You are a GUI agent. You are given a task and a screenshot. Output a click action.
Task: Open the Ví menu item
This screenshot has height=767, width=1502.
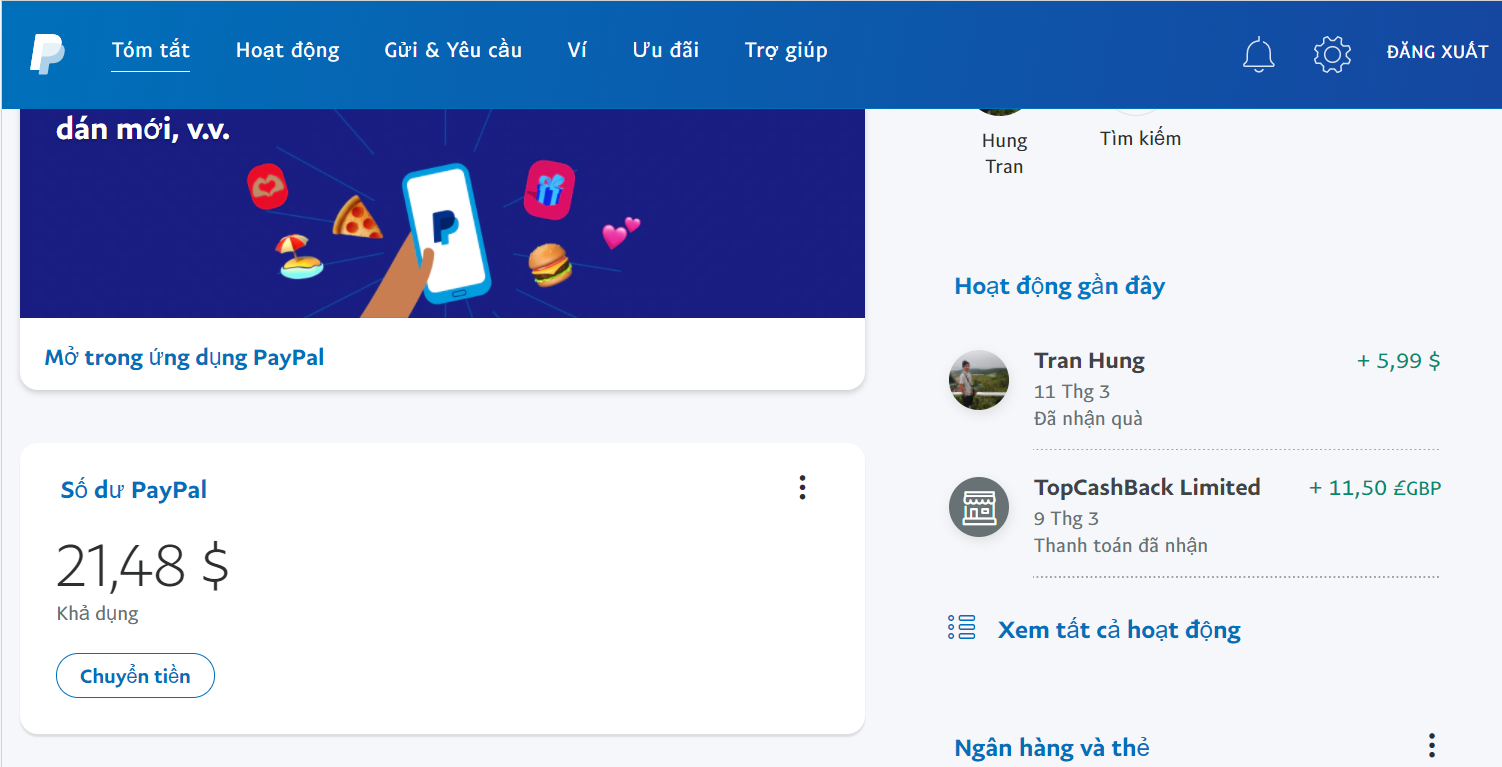click(577, 50)
